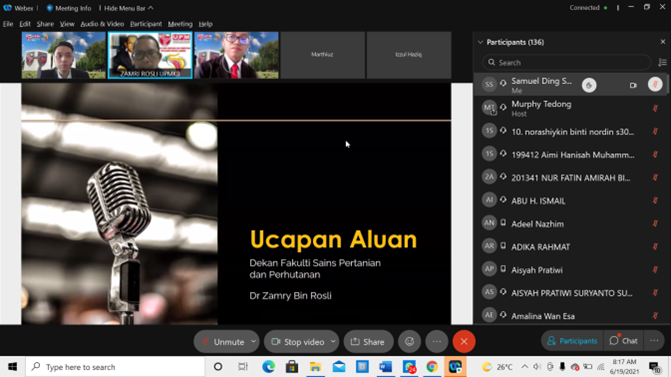Close the Participants panel
This screenshot has height=377, width=671.
click(x=662, y=42)
